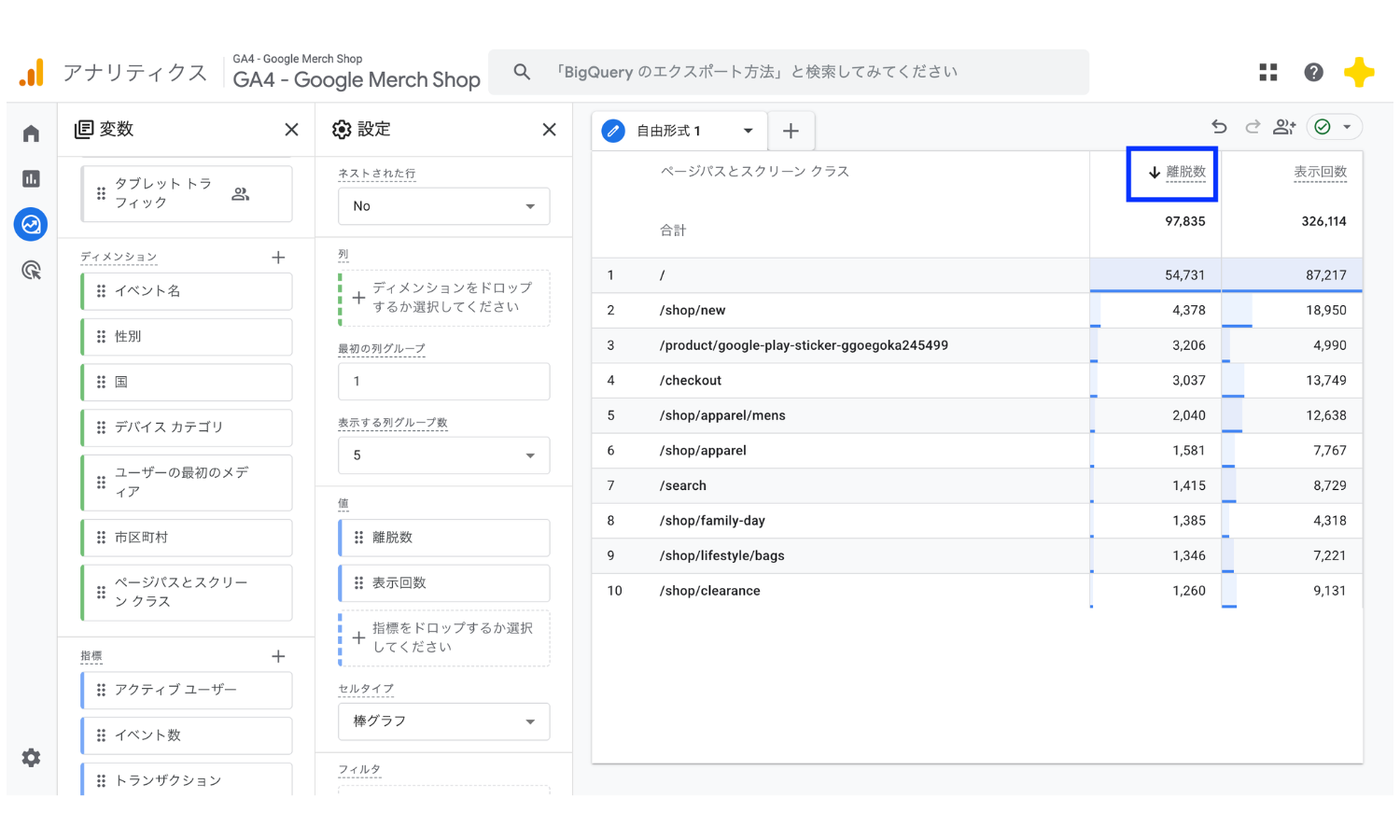Click the 54,731 value cell

1155,275
